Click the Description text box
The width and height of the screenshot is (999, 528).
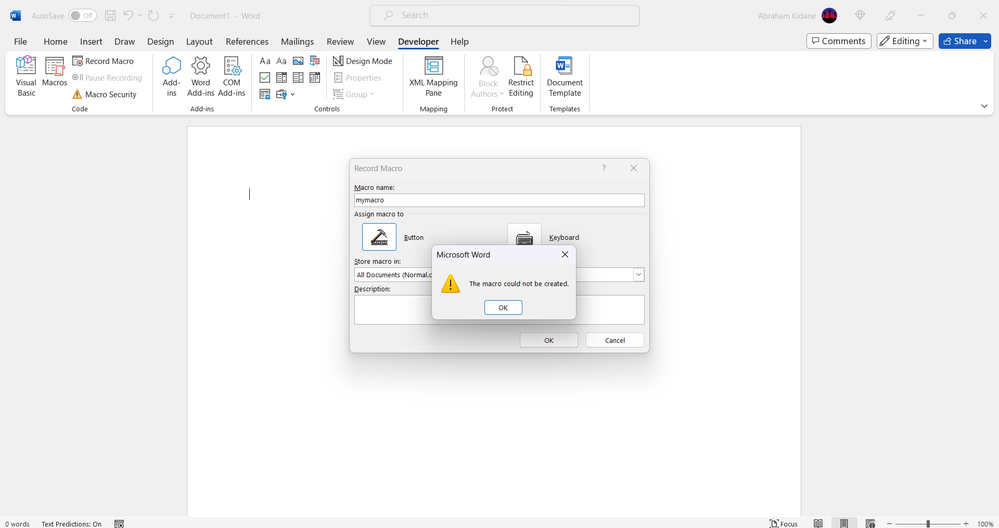(x=499, y=310)
